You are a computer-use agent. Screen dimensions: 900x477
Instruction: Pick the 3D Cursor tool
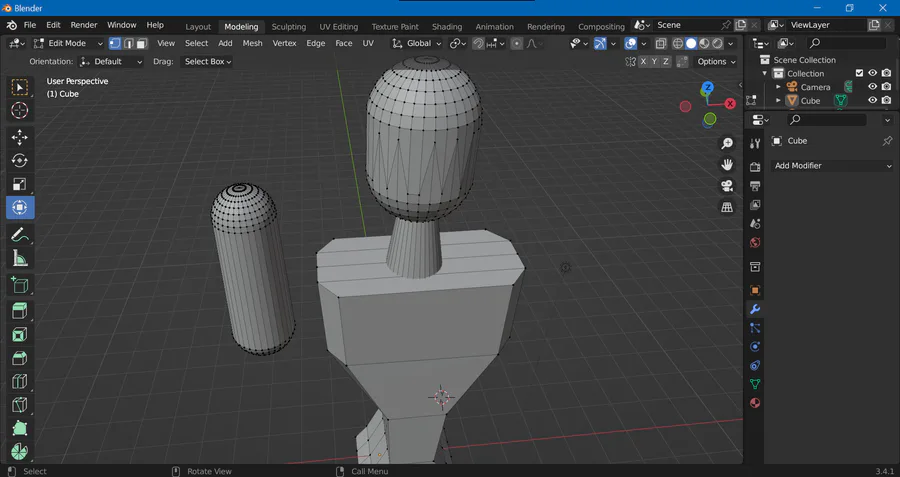20,110
